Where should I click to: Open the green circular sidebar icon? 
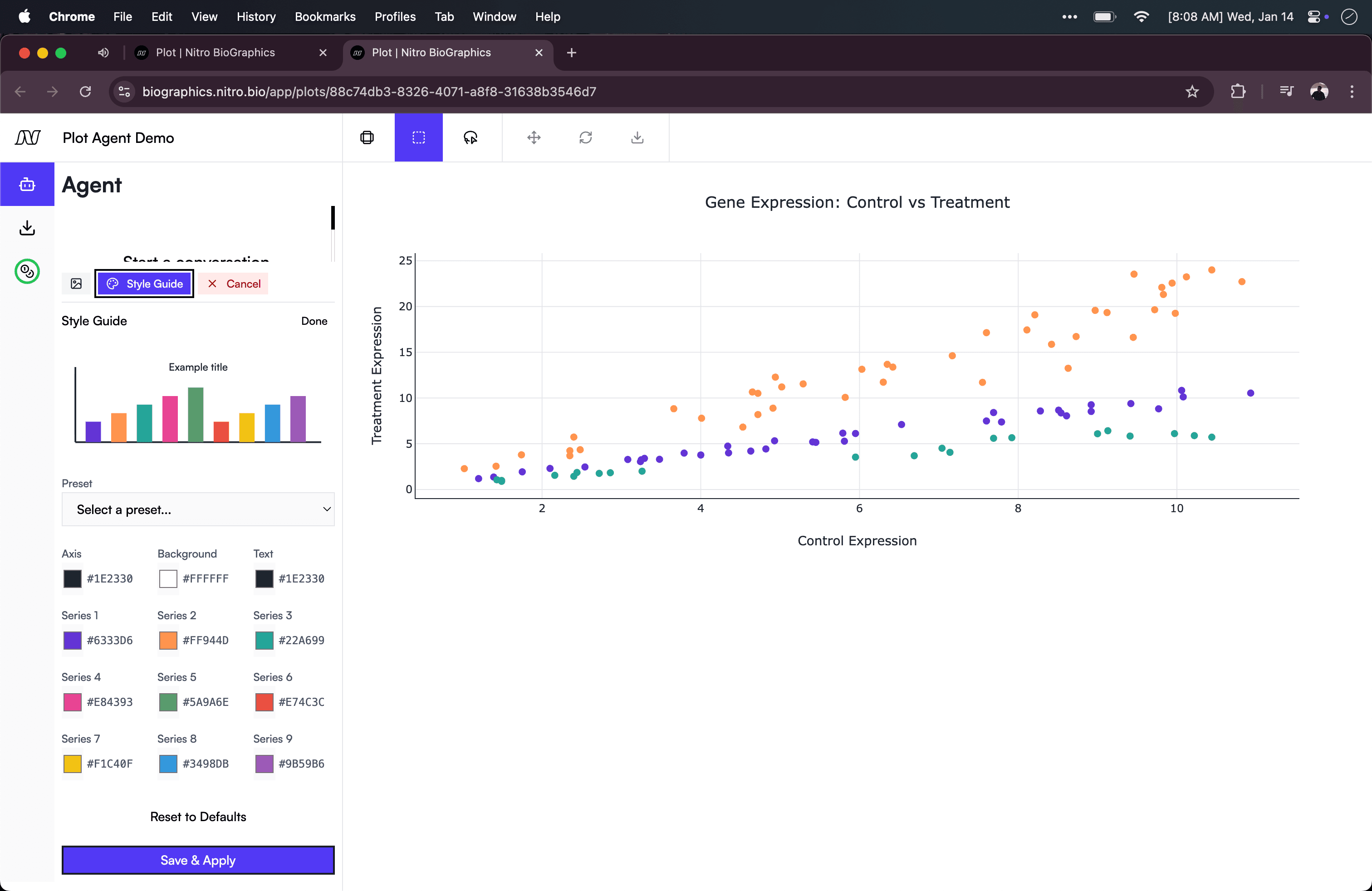coord(27,271)
